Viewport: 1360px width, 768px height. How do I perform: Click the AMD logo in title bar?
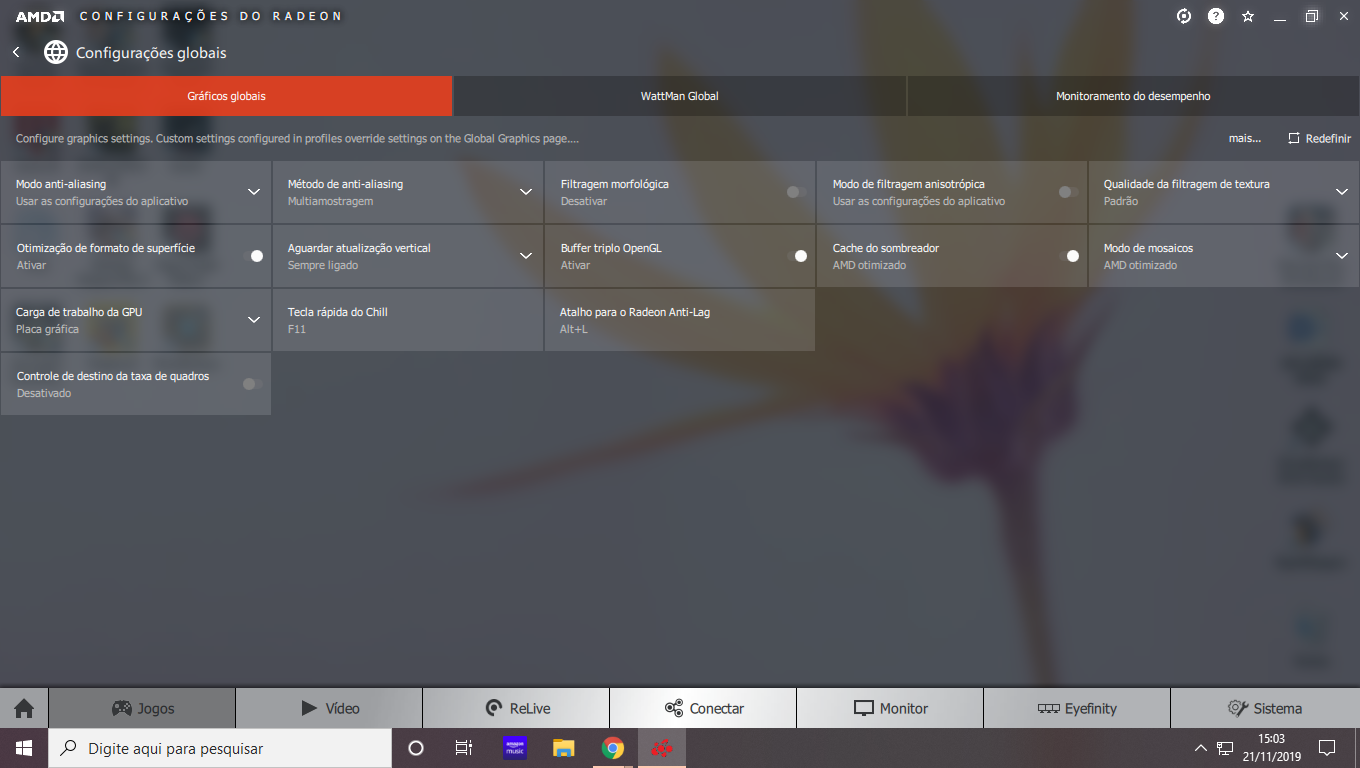[40, 16]
